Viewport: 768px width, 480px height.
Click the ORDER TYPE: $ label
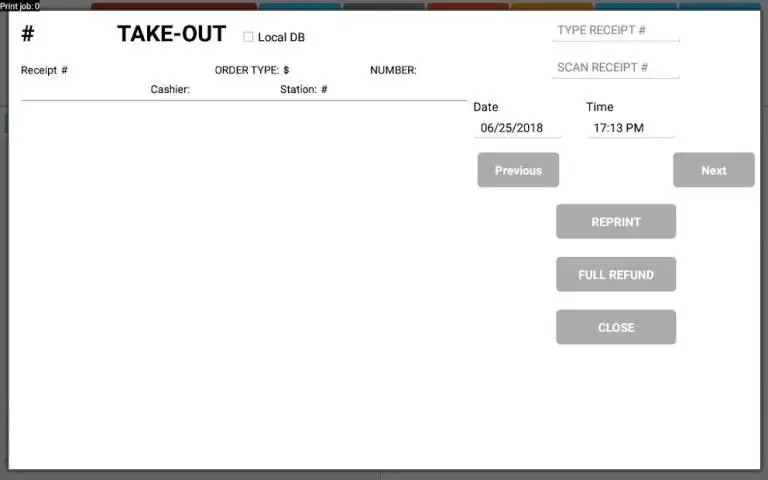coord(252,70)
